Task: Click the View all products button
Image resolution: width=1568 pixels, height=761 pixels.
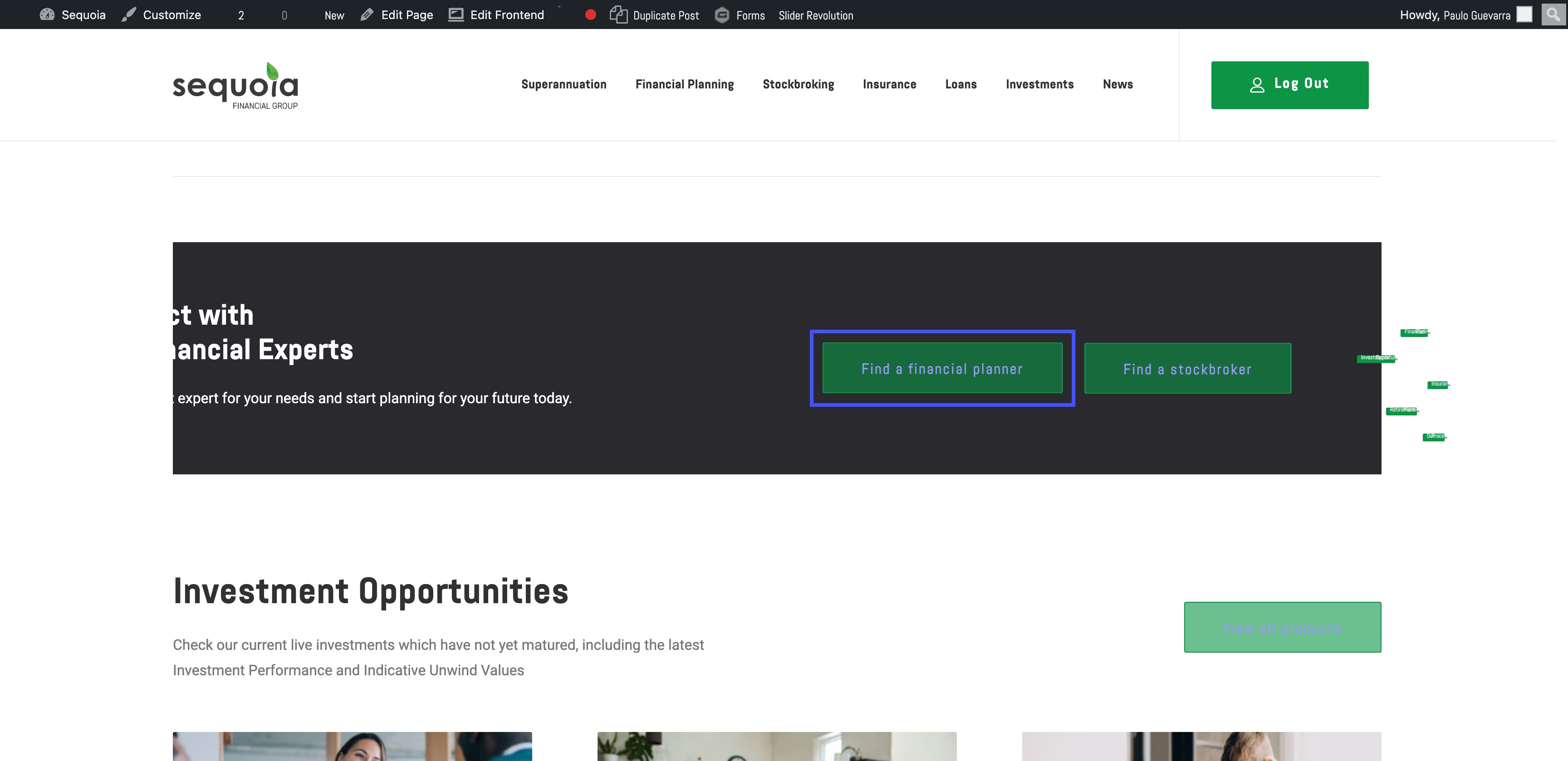Action: [1282, 627]
